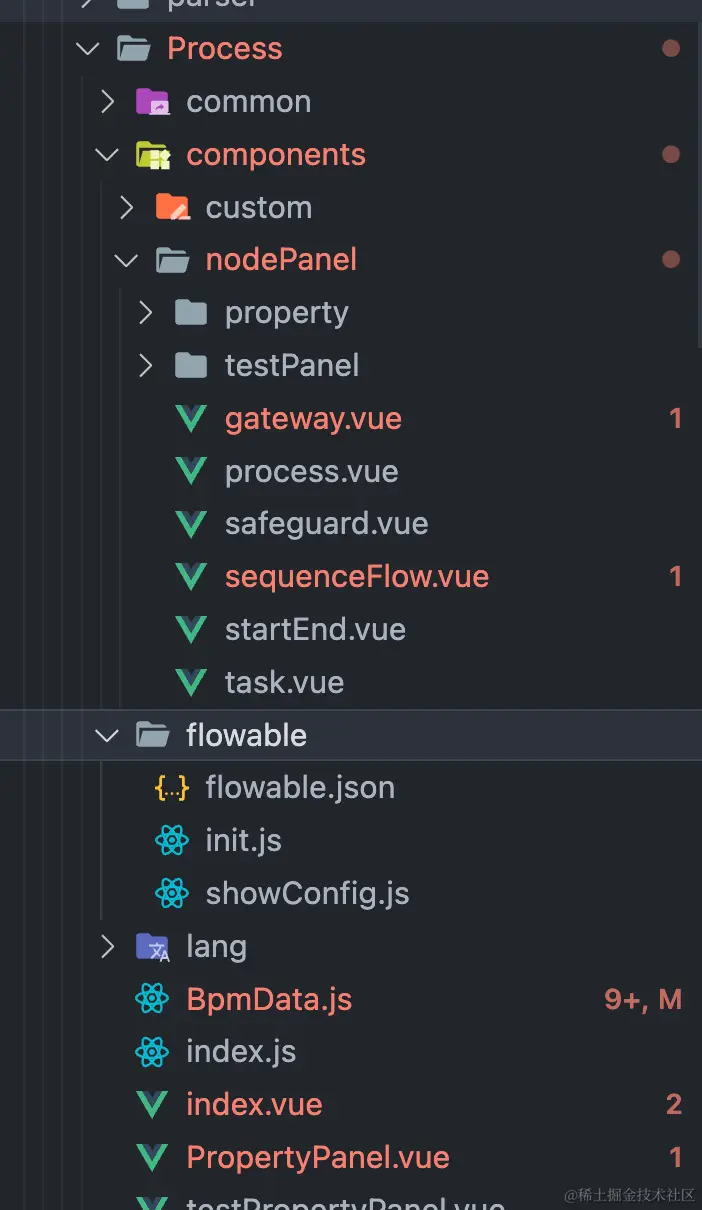Click the JS icon next to init.js
This screenshot has height=1210, width=702.
(x=171, y=840)
